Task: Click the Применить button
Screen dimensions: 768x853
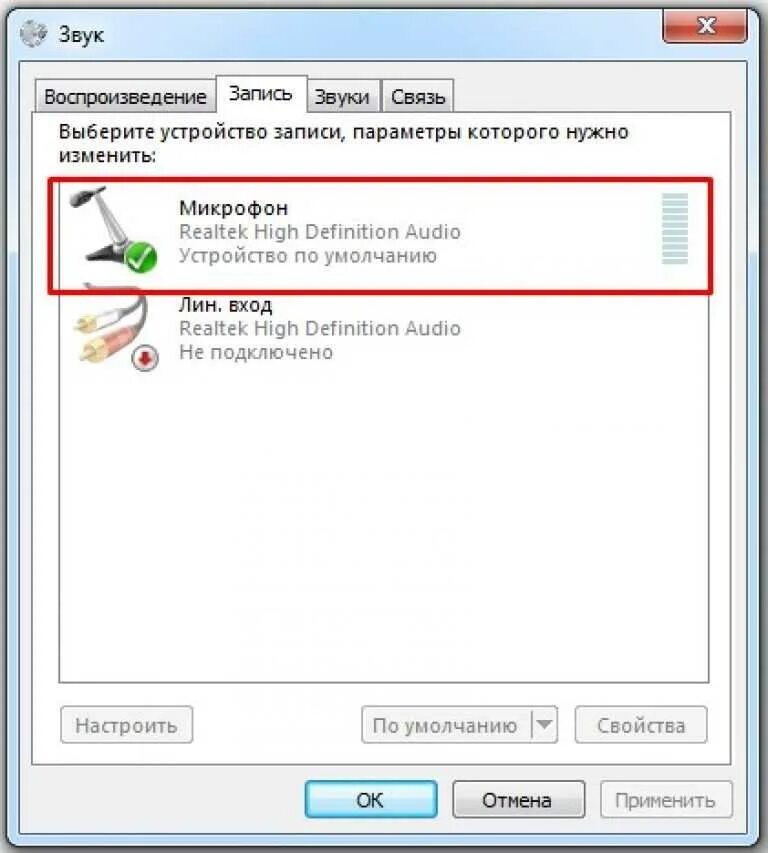Action: tap(666, 800)
